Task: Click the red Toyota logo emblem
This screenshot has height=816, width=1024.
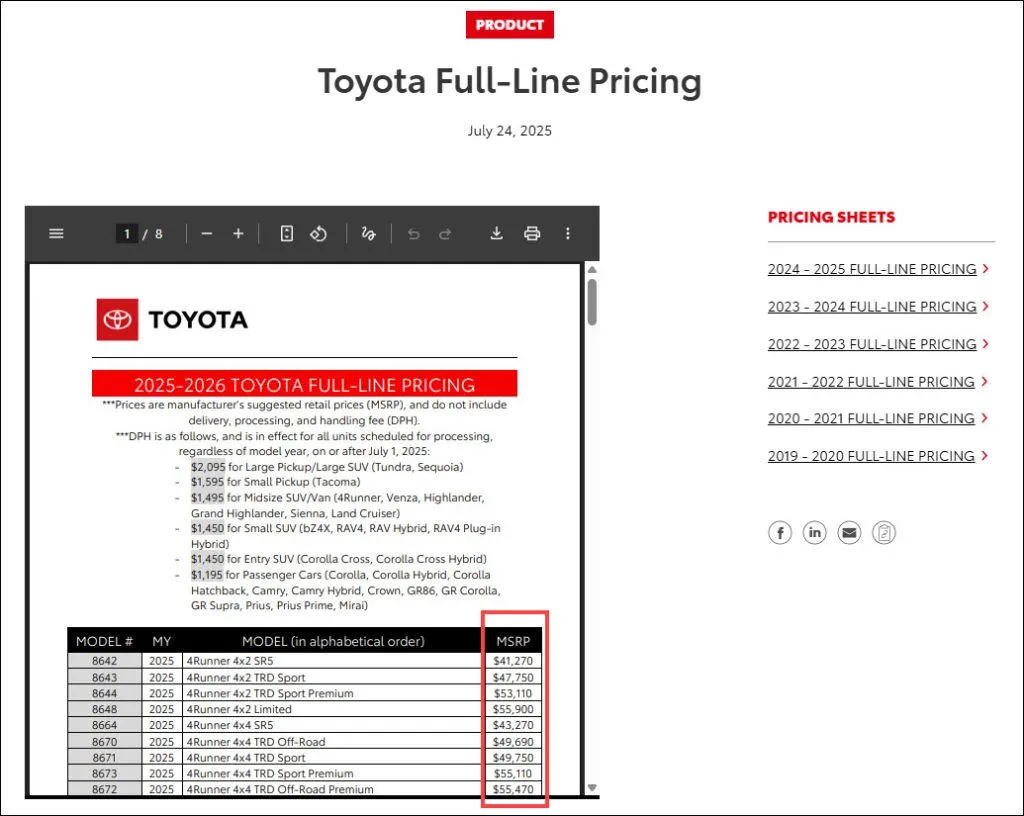Action: (x=118, y=320)
